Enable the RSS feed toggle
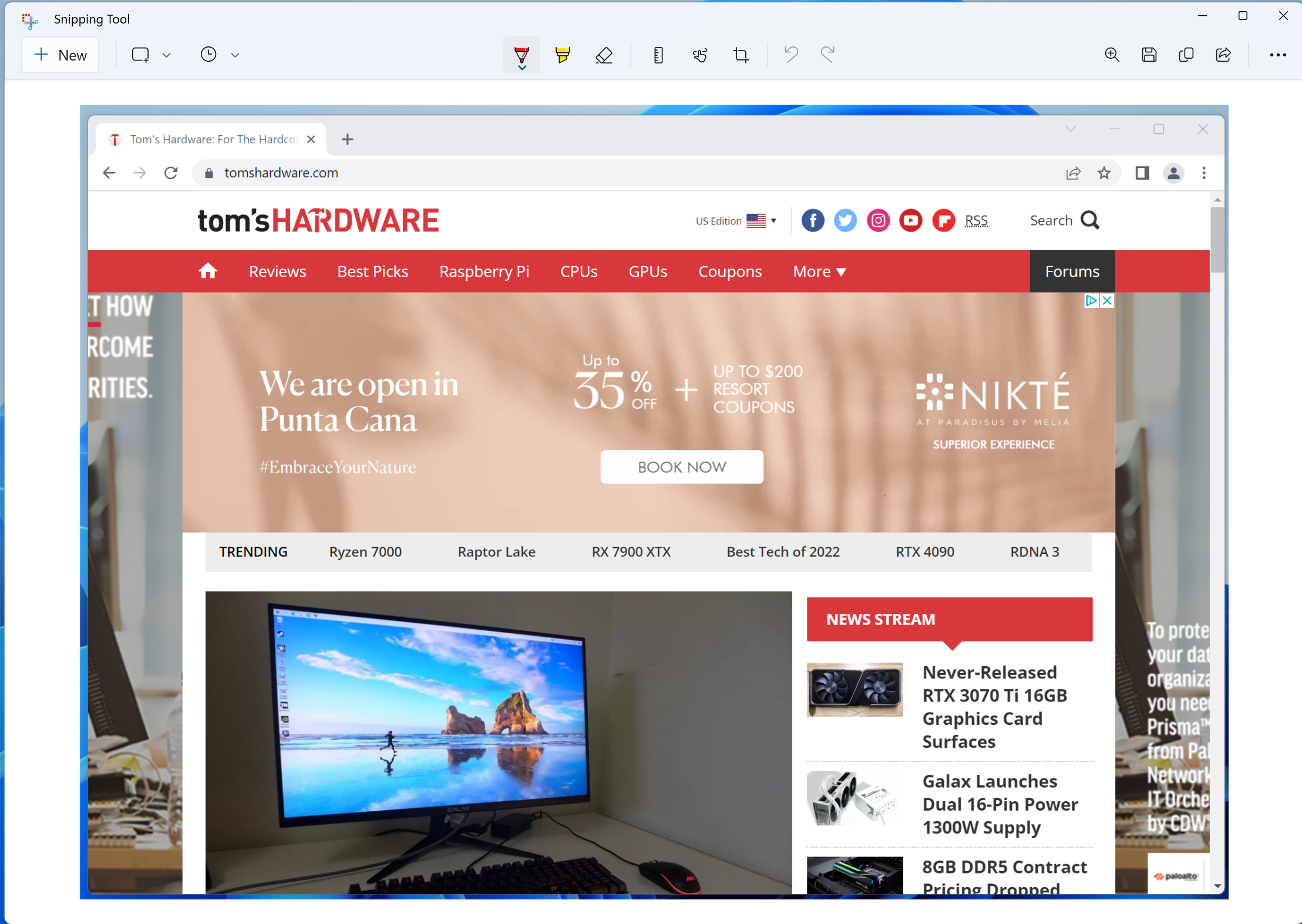This screenshot has width=1302, height=924. point(977,219)
